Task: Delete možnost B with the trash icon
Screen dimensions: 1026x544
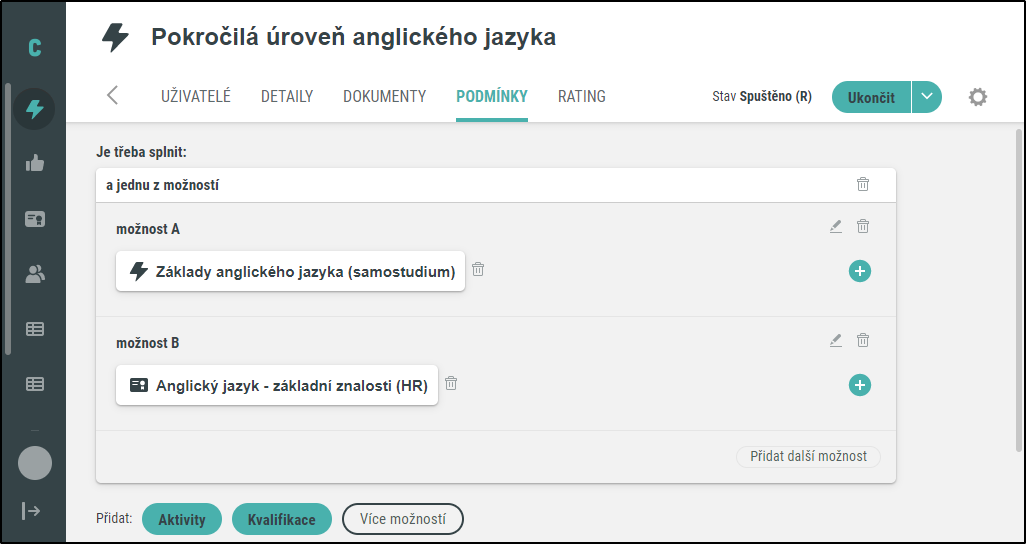Action: [x=863, y=340]
